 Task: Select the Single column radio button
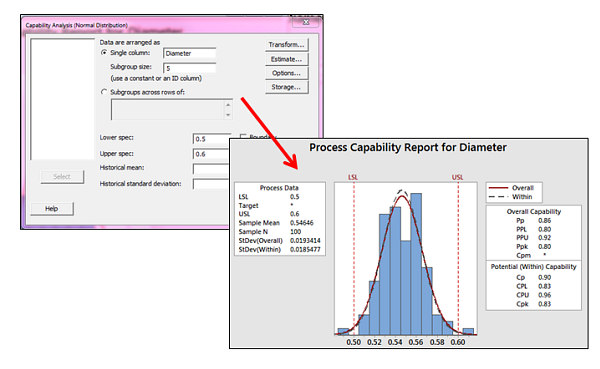[x=104, y=53]
